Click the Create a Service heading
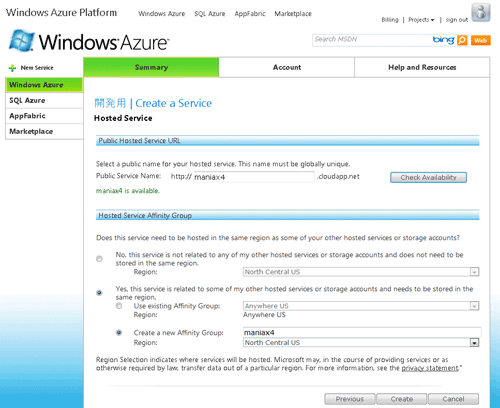Screen dimensions: 500x408 (x=173, y=103)
